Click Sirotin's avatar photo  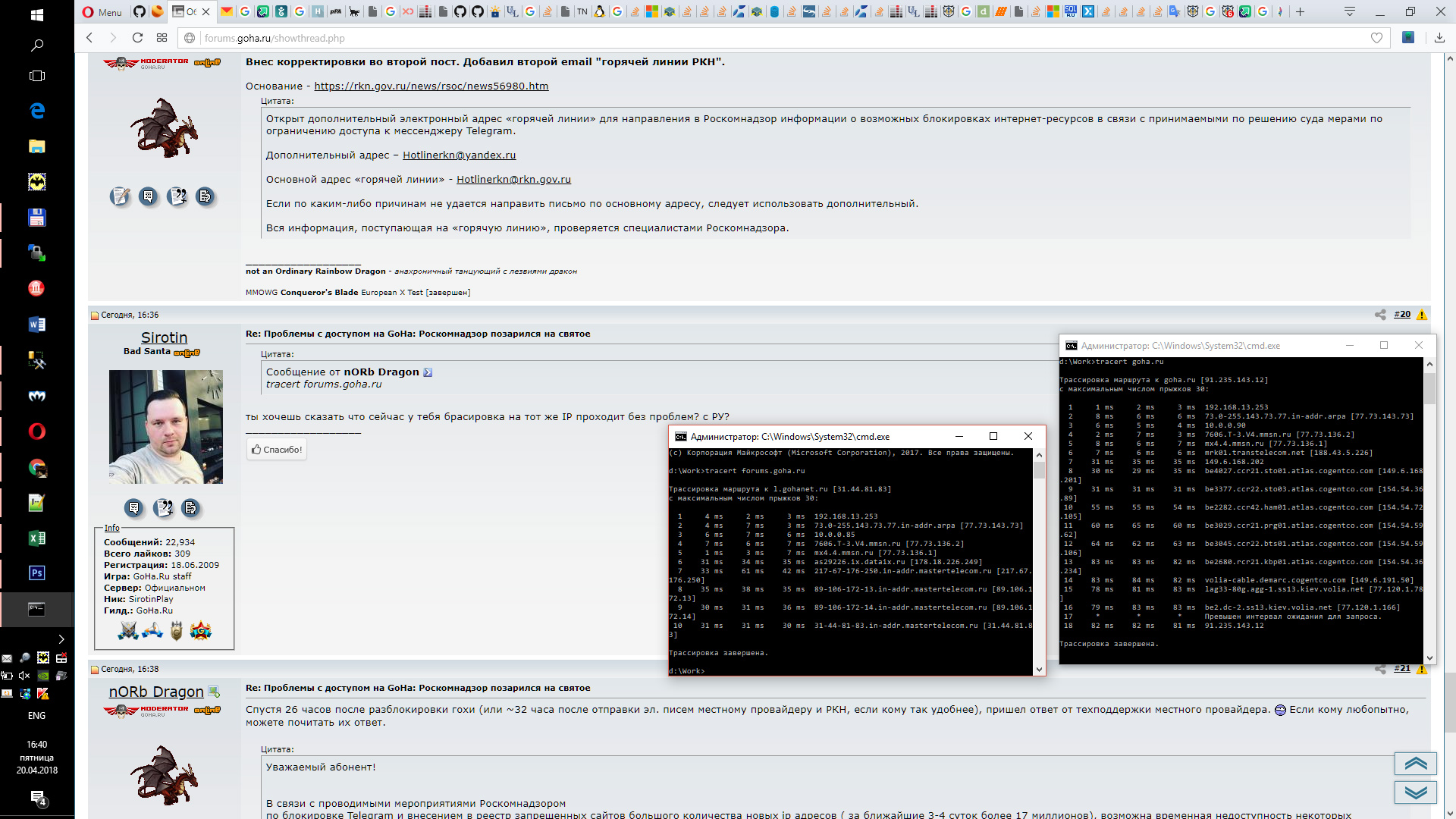(x=165, y=426)
